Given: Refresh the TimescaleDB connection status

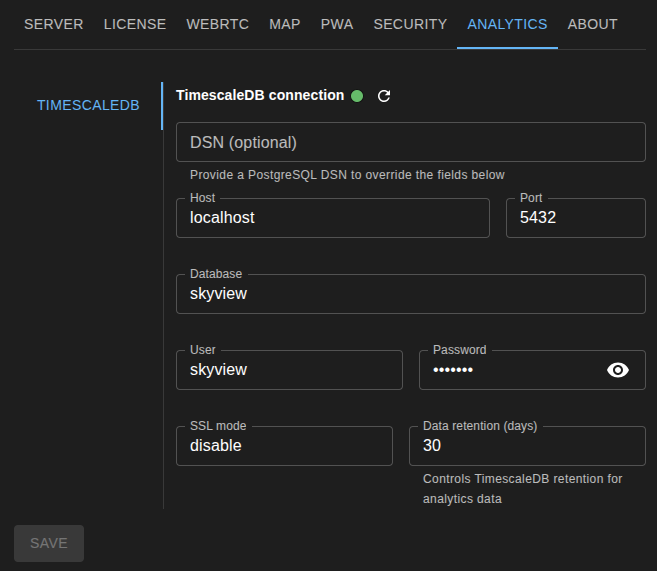Looking at the screenshot, I should (384, 96).
